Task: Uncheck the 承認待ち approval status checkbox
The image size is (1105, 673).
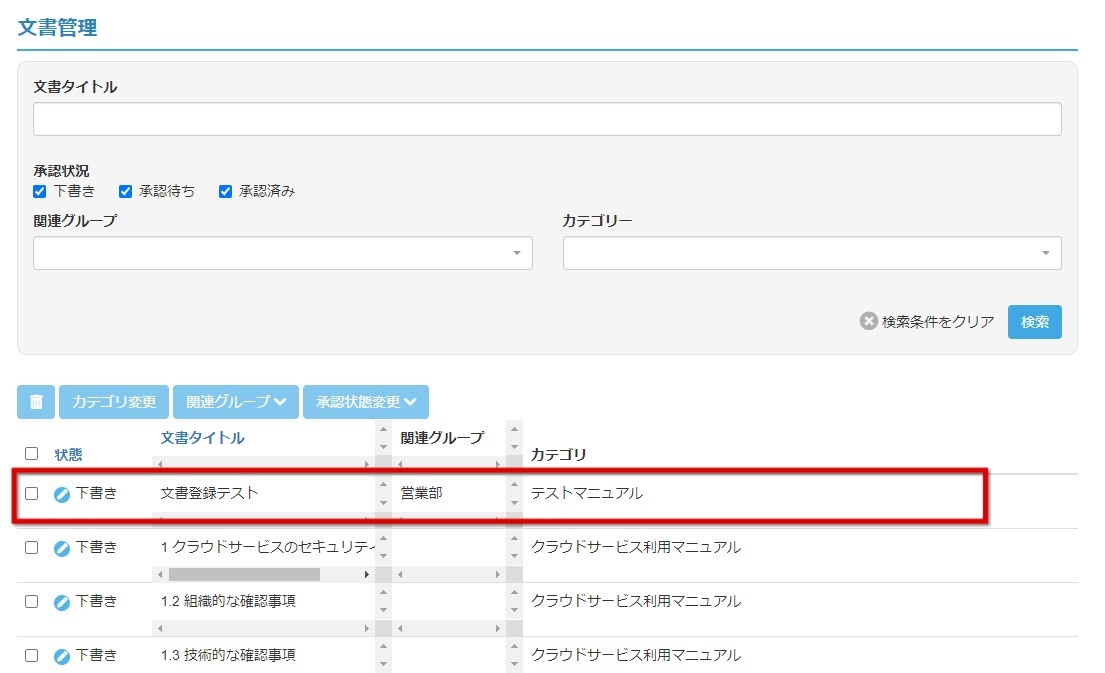Action: click(125, 192)
